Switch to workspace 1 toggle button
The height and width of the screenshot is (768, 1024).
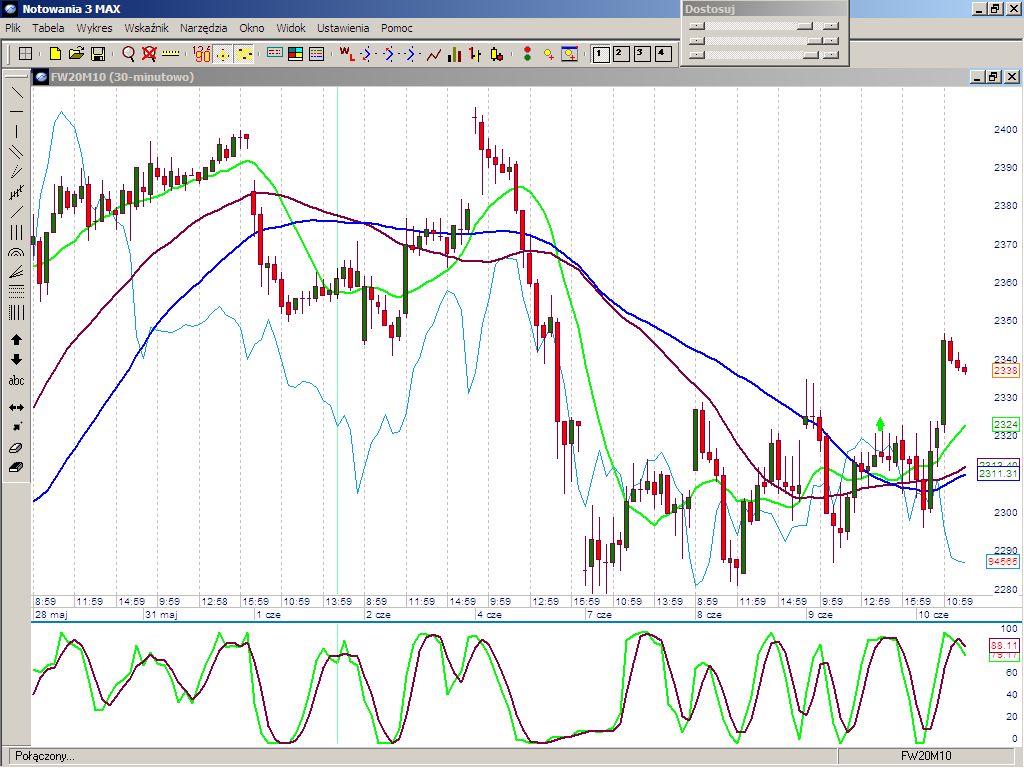coord(601,54)
